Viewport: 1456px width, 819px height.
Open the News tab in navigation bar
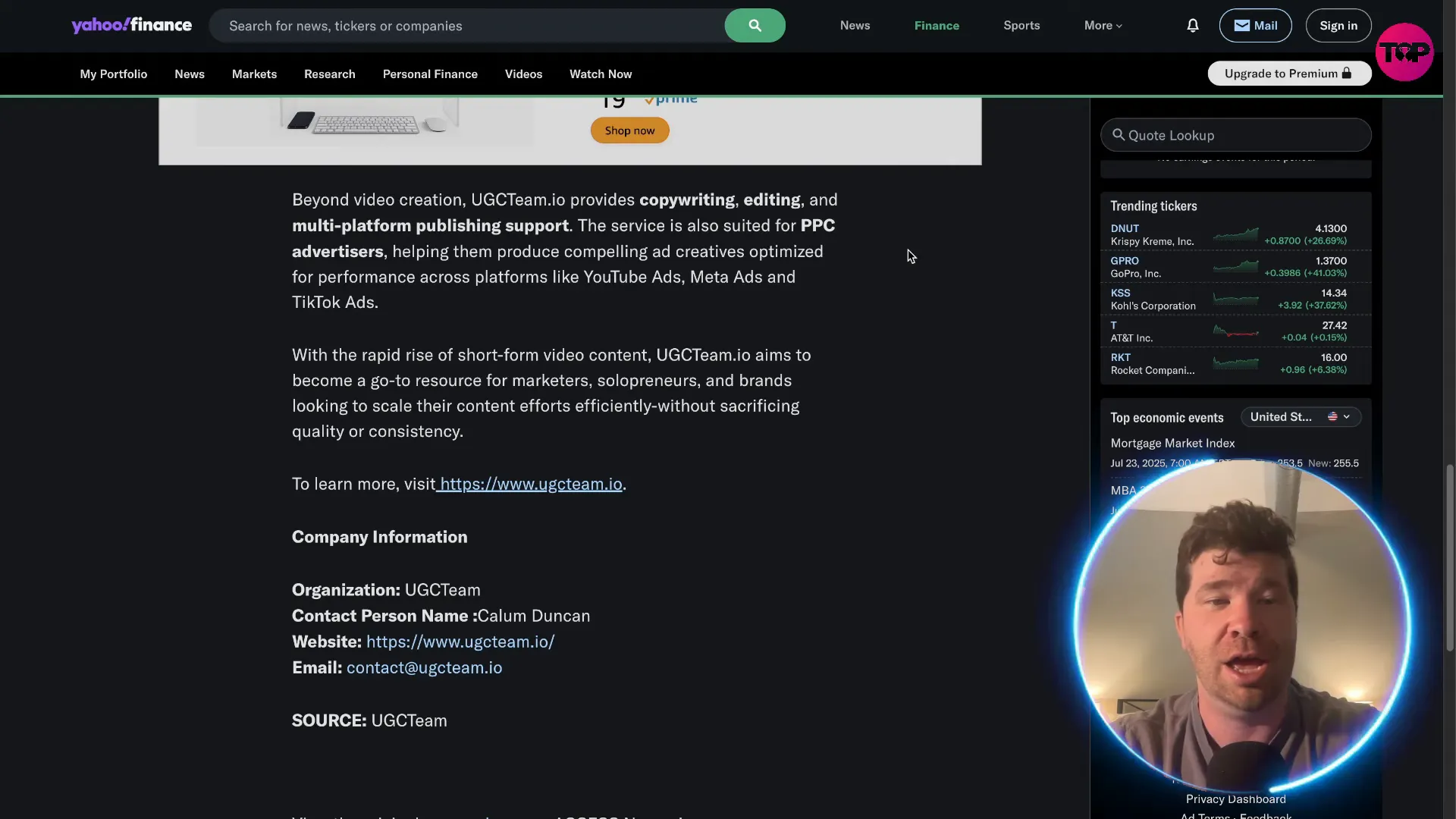click(x=190, y=74)
